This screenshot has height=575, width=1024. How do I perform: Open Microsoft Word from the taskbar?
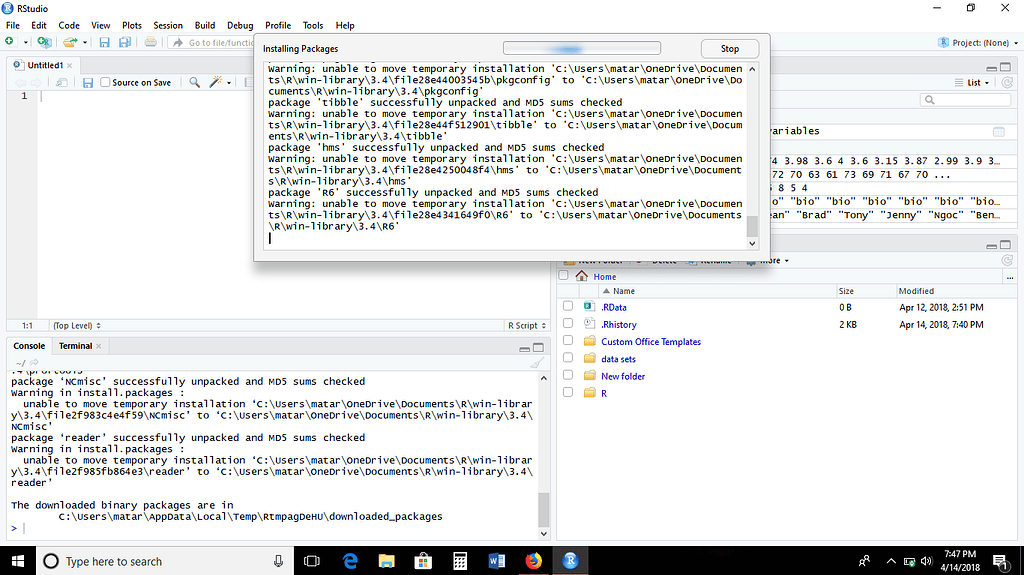496,561
